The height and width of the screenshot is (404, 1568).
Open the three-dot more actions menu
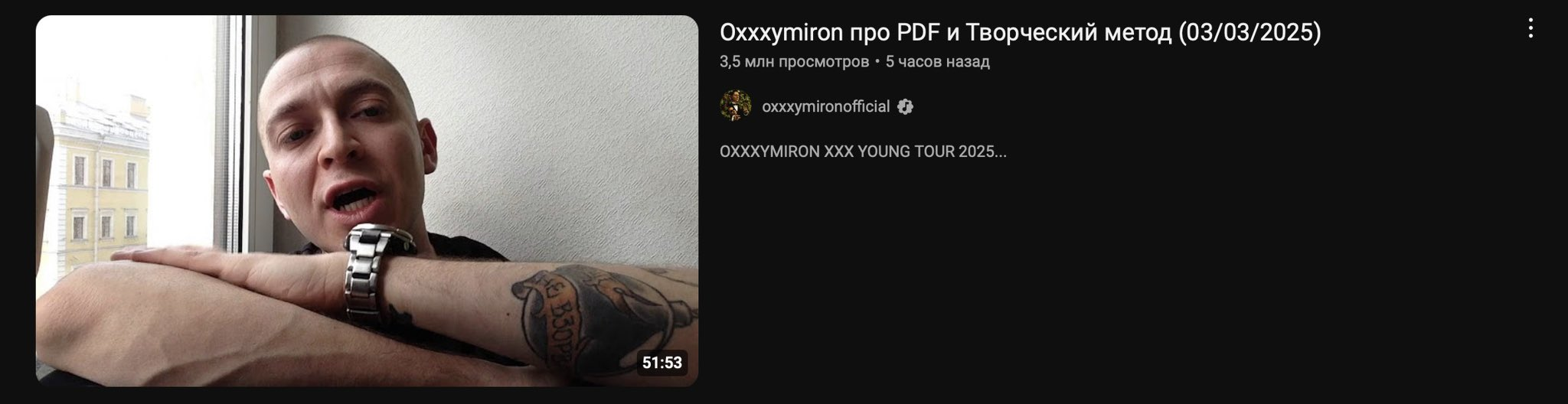click(x=1530, y=29)
